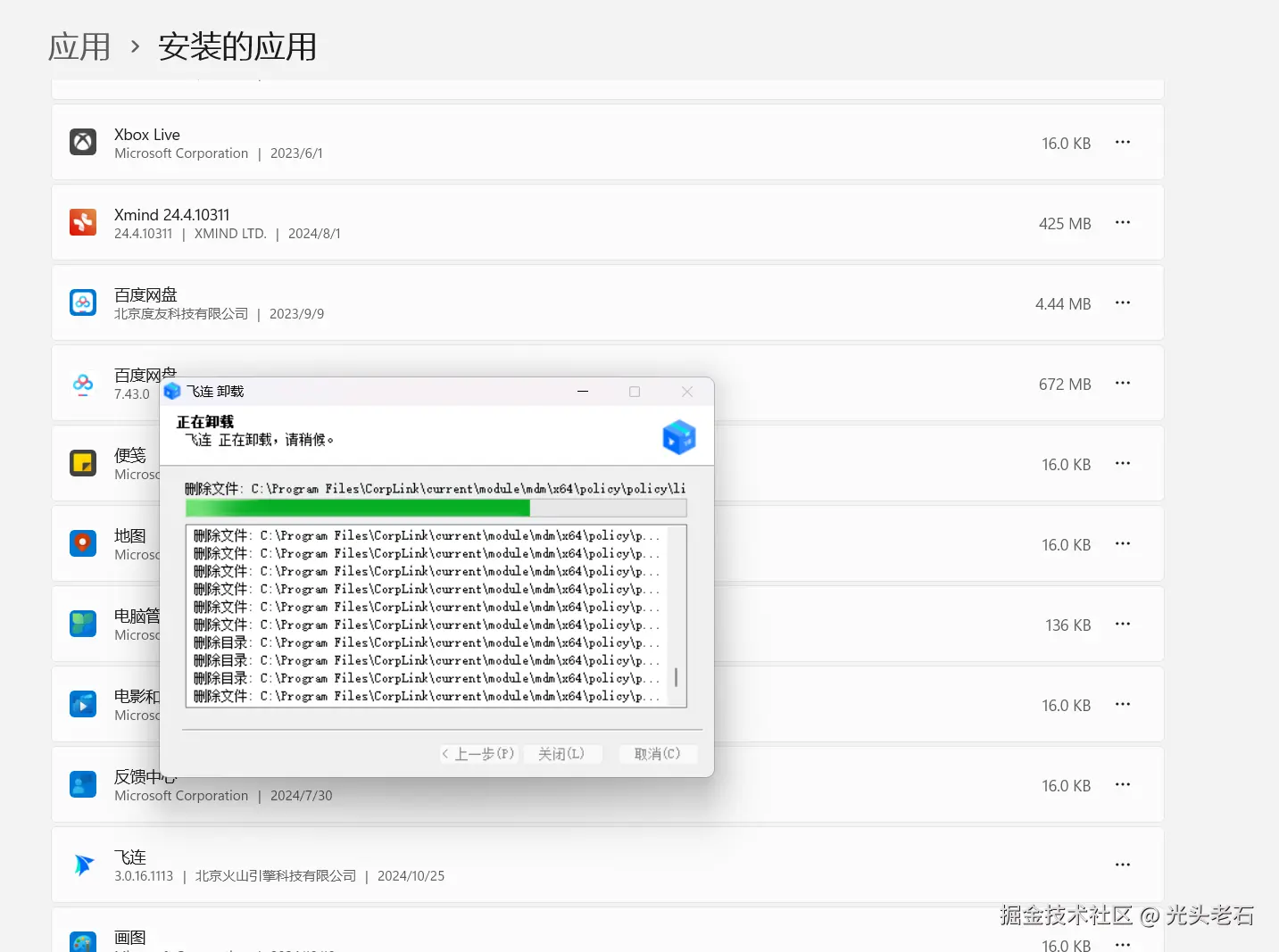Click the 取消(C) button
This screenshot has height=952, width=1279.
[x=658, y=754]
